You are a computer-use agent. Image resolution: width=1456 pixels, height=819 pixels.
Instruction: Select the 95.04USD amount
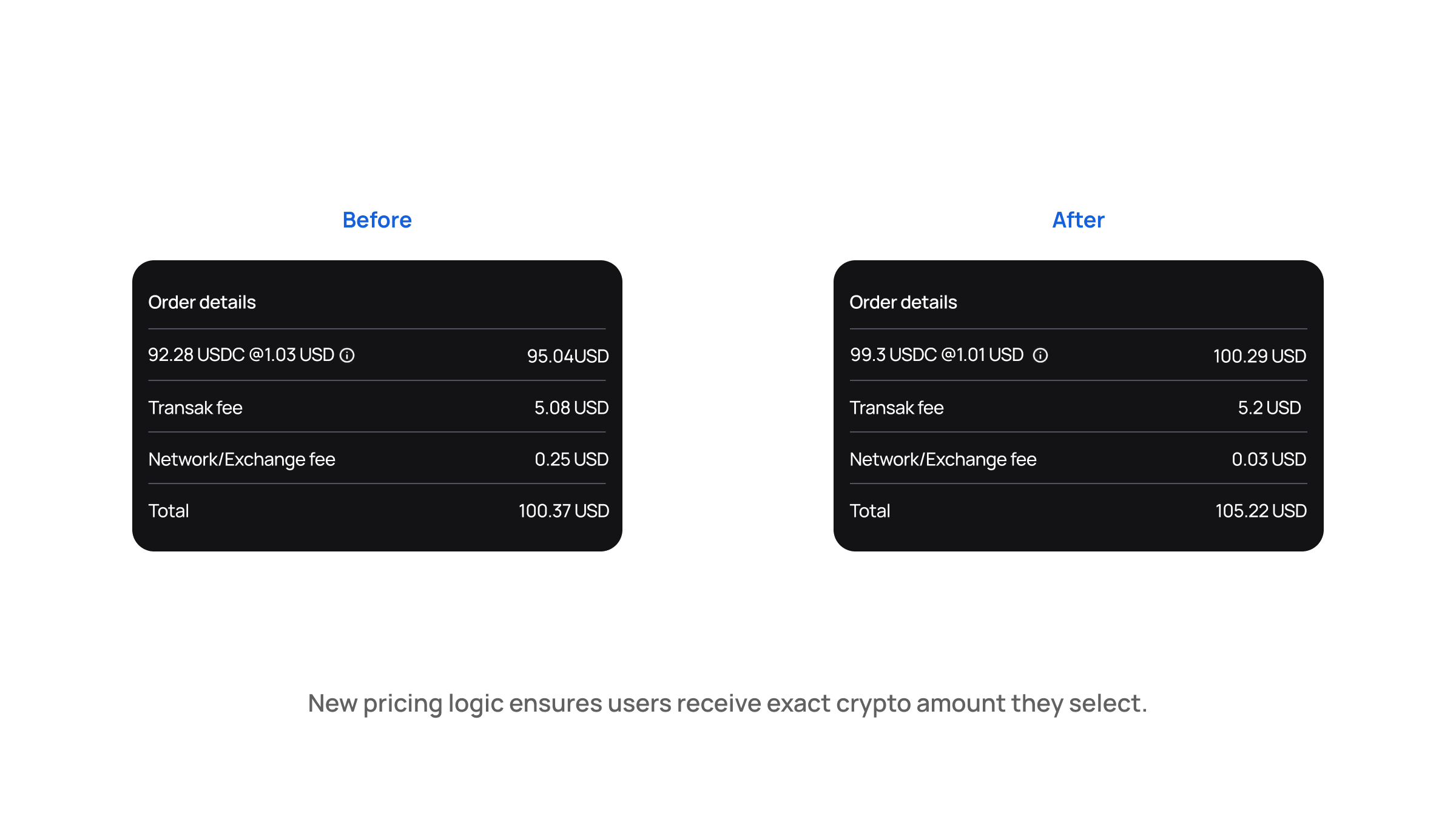[568, 356]
